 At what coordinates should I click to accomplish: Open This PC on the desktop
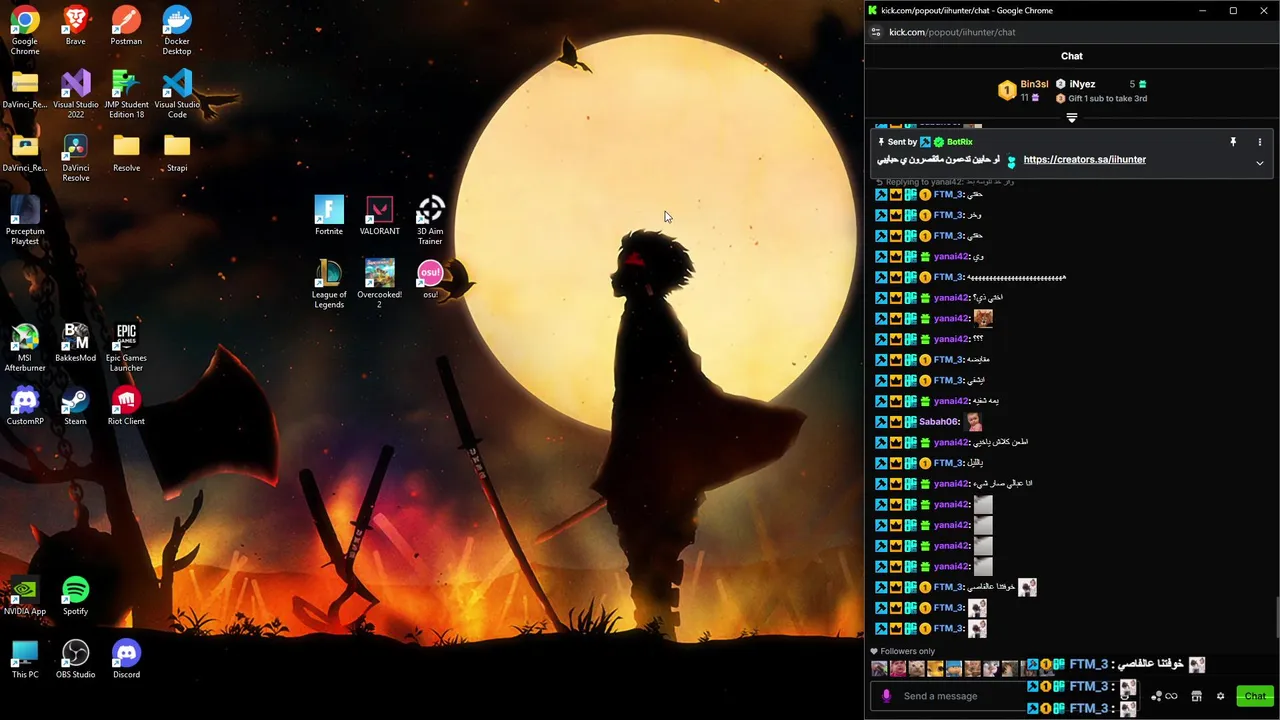(25, 659)
